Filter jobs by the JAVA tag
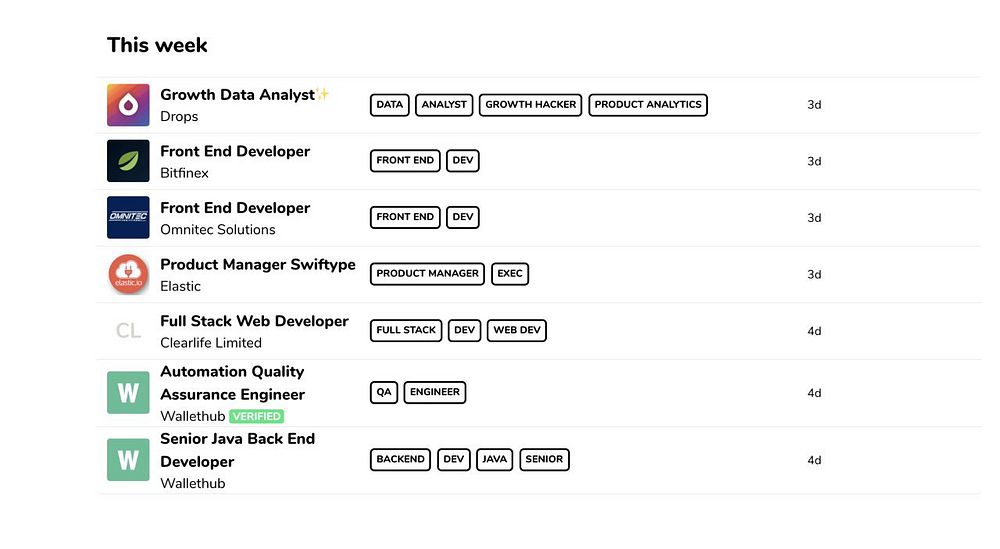The height and width of the screenshot is (549, 1000). point(494,460)
